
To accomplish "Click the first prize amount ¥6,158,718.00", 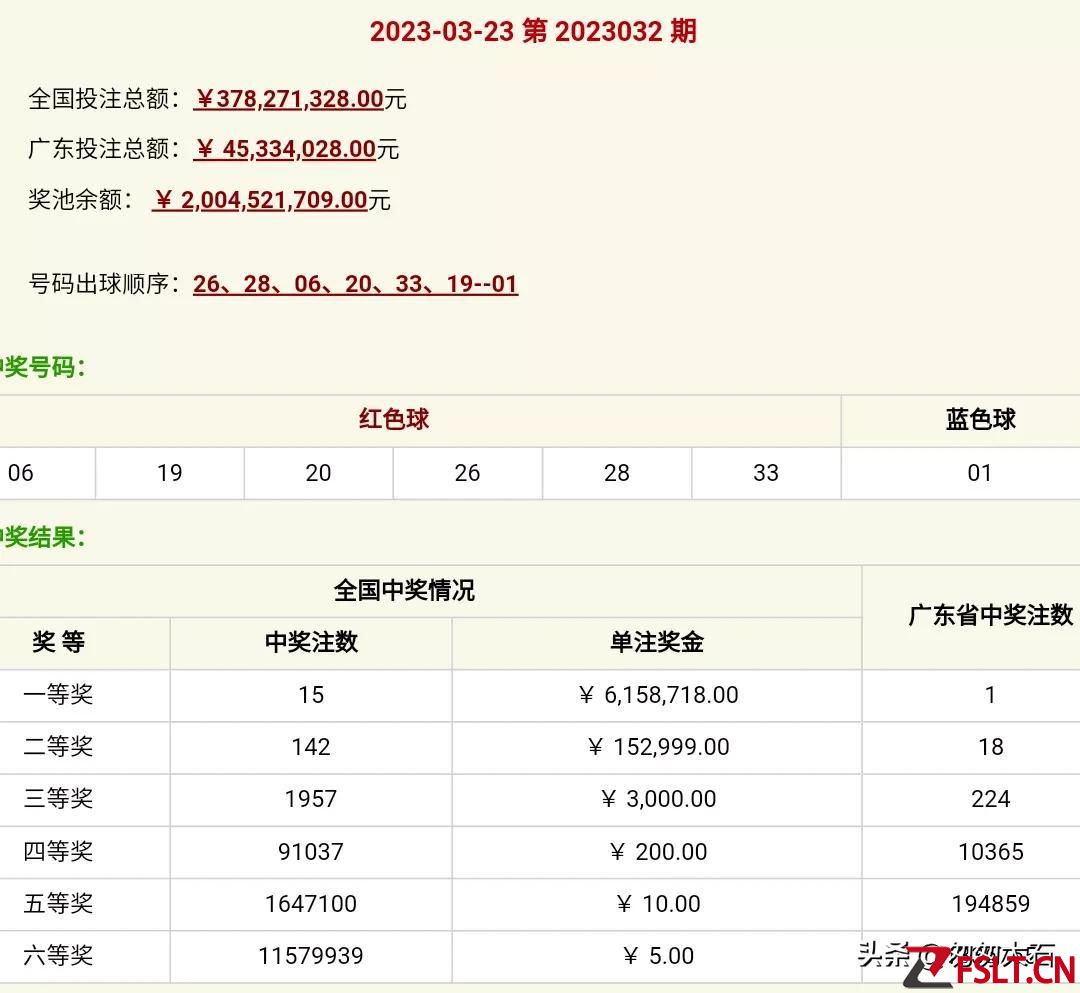I will click(658, 694).
